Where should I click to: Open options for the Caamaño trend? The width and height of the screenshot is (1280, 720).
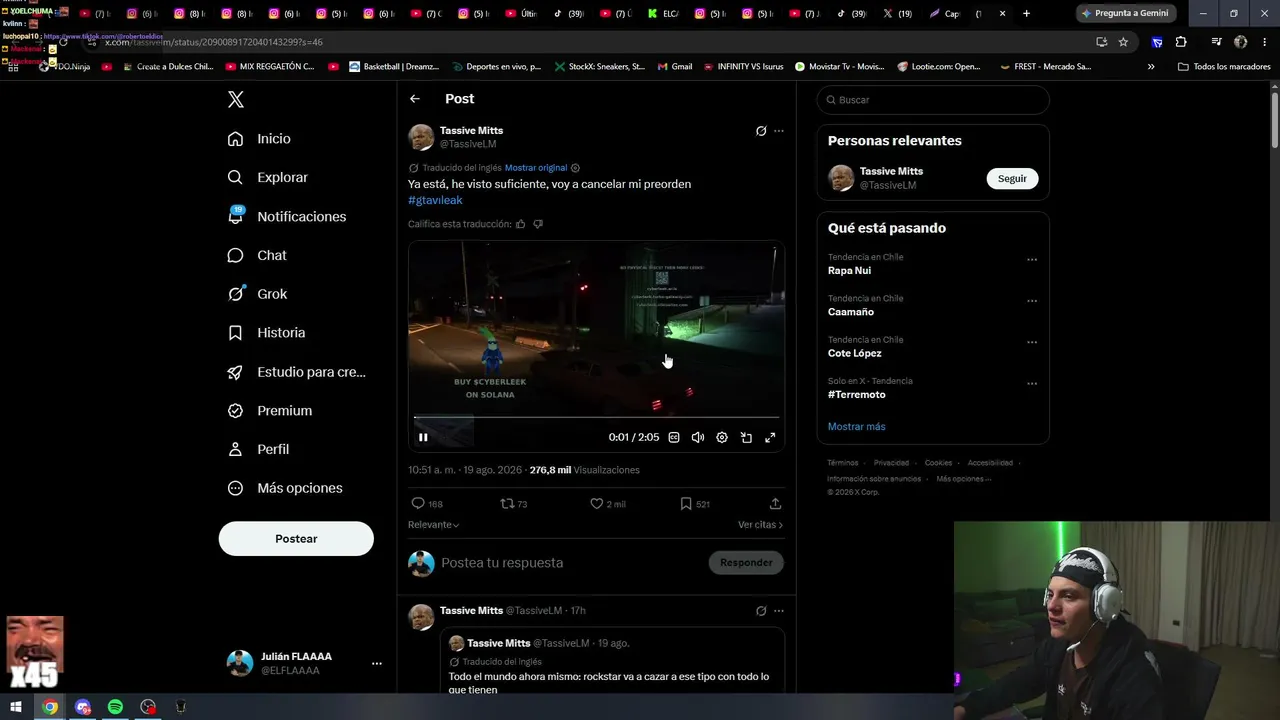tap(1032, 301)
